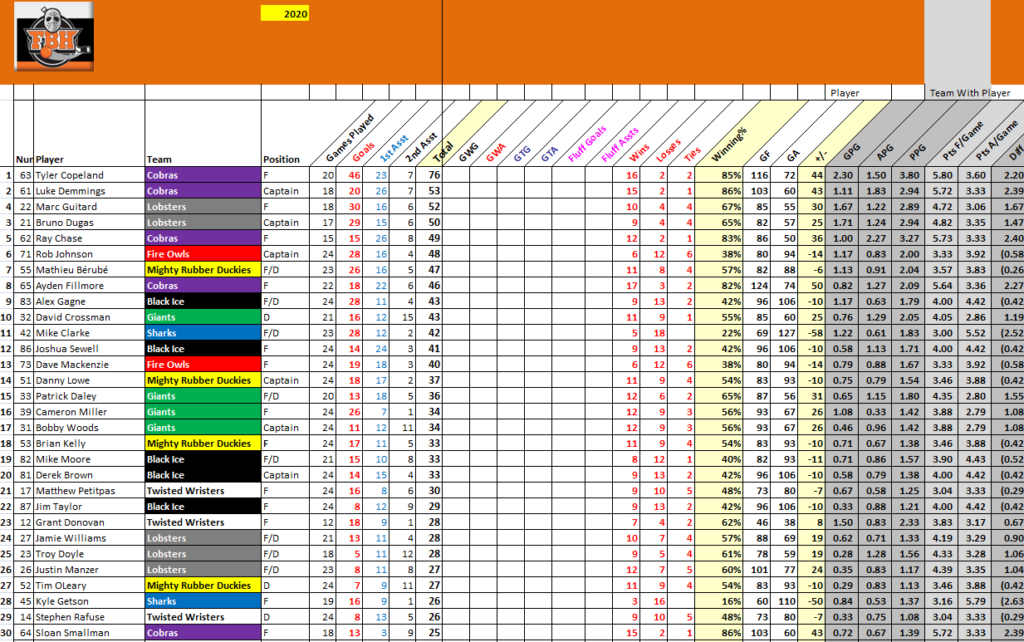Click Tyler Copeland's total points value 76
1024x642 pixels.
tap(434, 175)
